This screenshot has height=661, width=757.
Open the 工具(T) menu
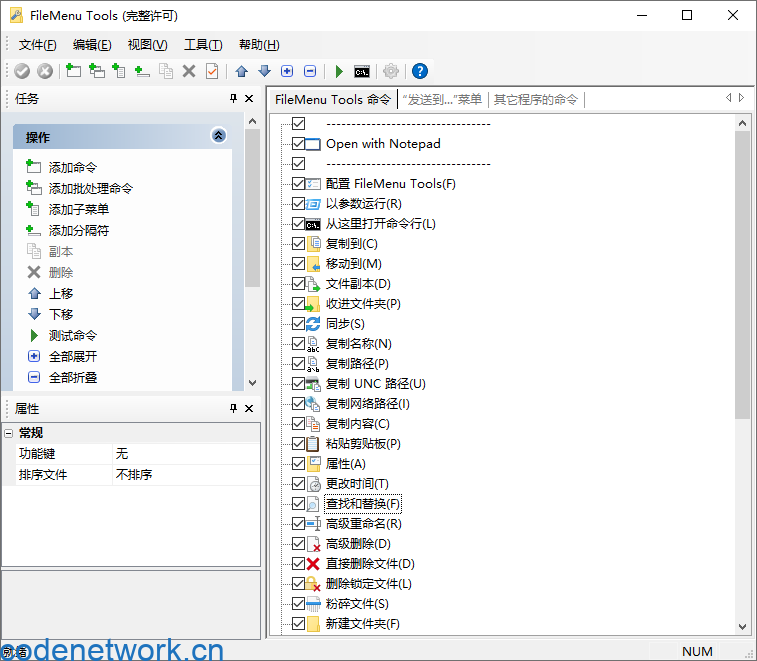tap(203, 45)
